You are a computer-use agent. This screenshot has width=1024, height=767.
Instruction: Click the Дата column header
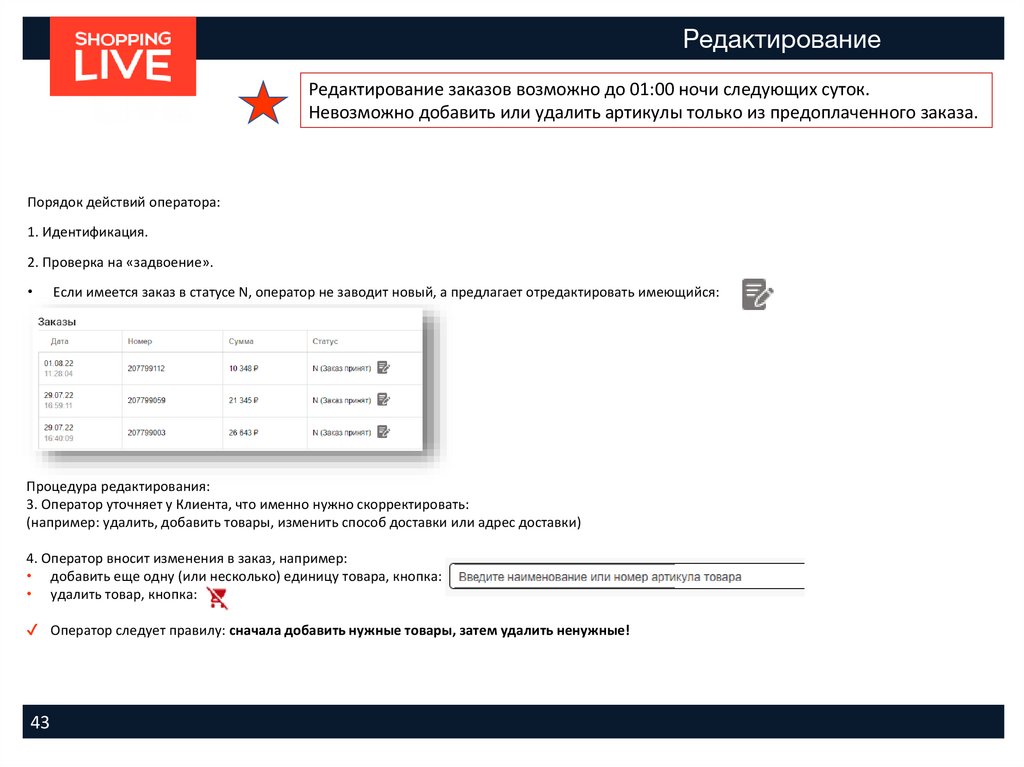59,341
